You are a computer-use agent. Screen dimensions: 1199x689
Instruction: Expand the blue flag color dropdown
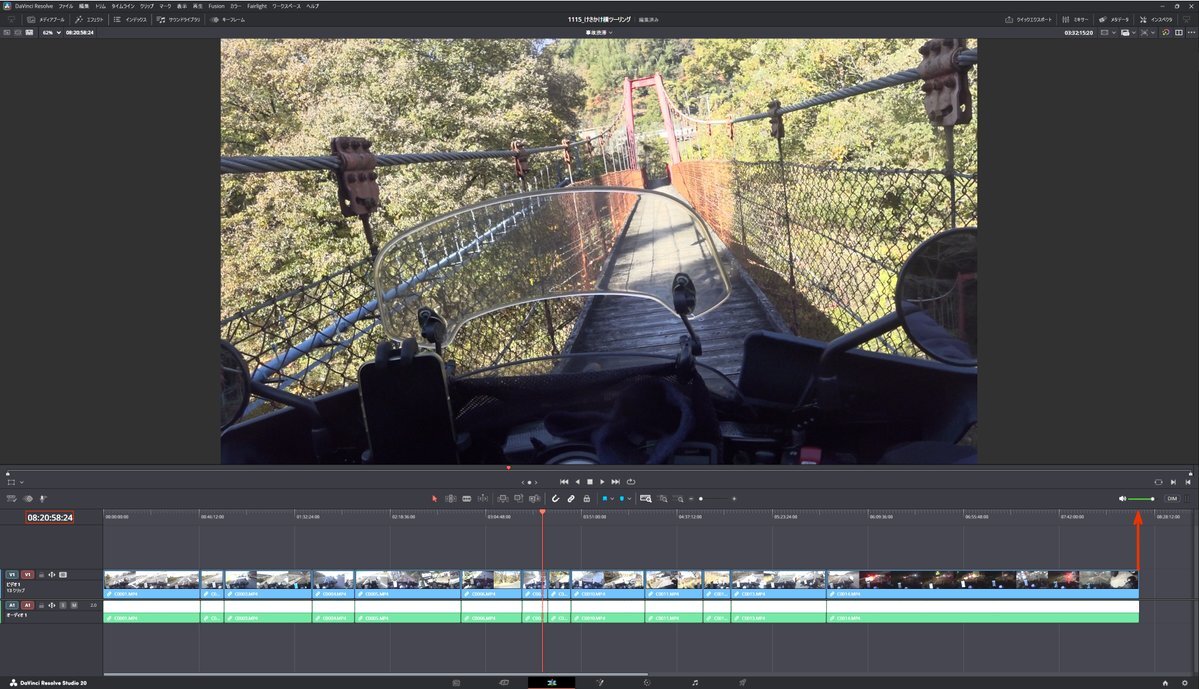click(612, 498)
